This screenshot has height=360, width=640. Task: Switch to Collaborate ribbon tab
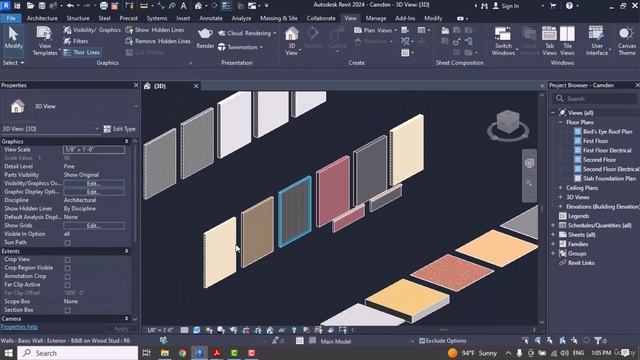pyautogui.click(x=321, y=18)
